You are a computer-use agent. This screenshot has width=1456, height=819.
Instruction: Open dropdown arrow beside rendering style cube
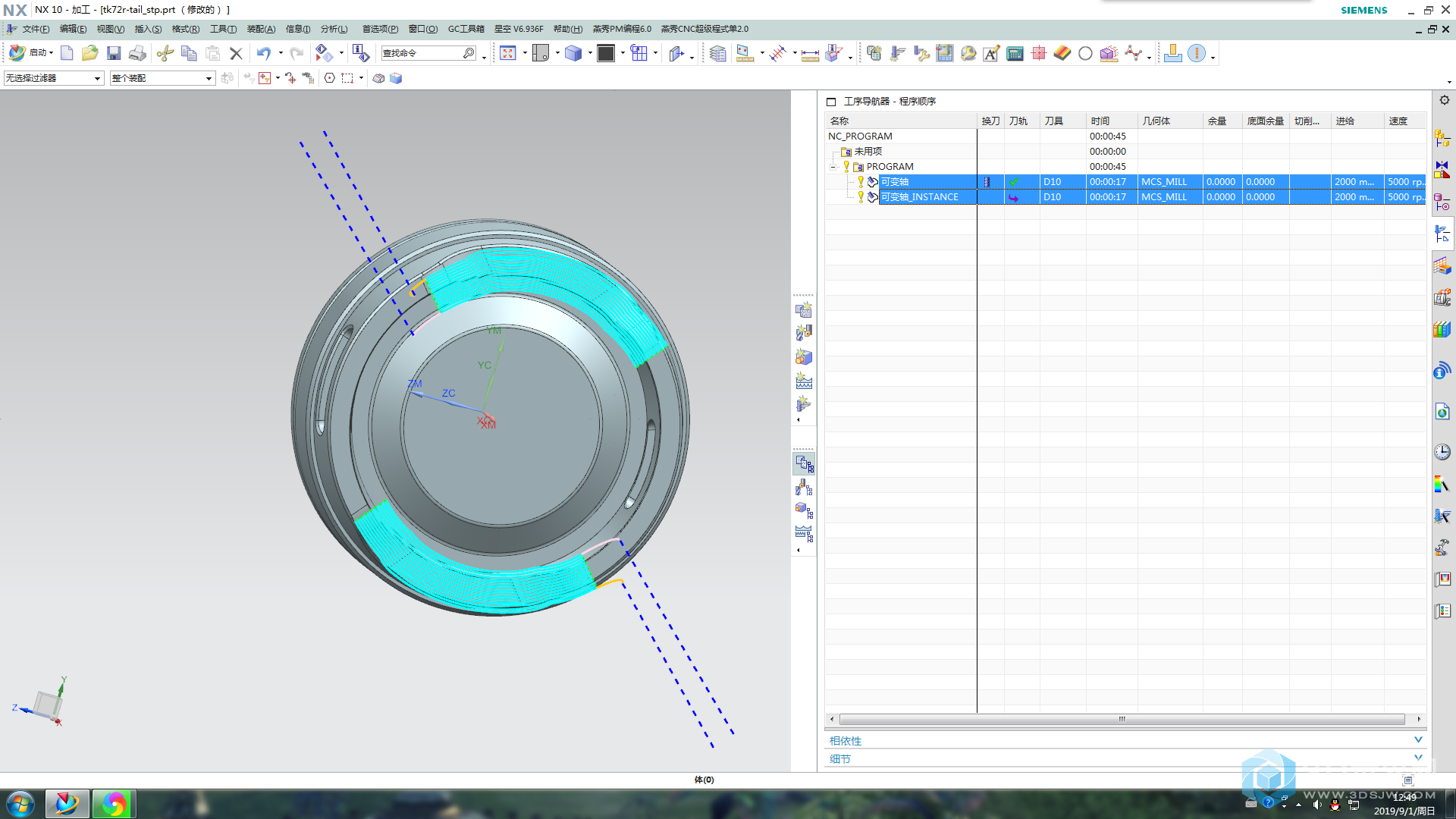589,53
